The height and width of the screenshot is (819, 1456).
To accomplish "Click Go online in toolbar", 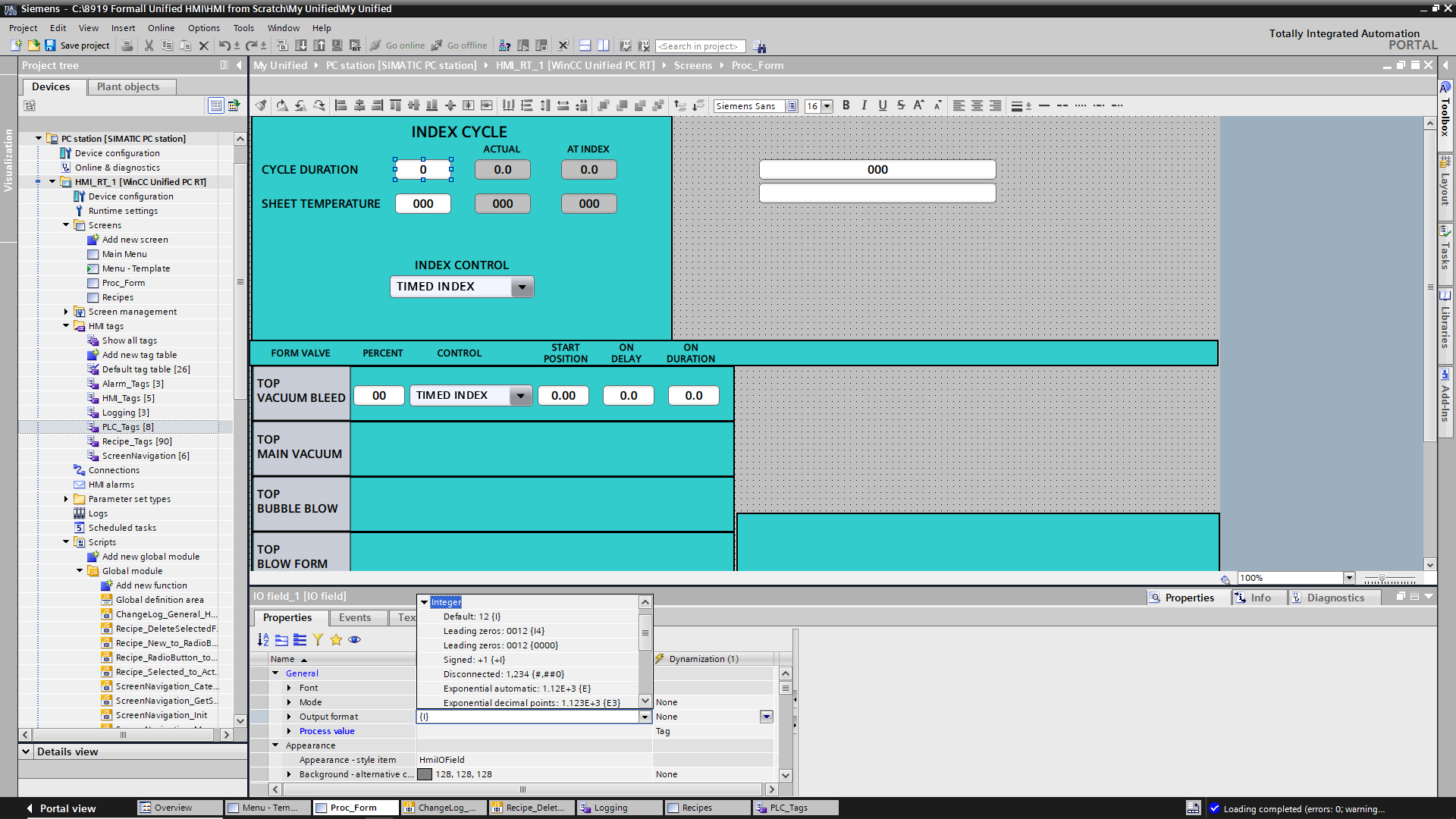I will tap(397, 45).
